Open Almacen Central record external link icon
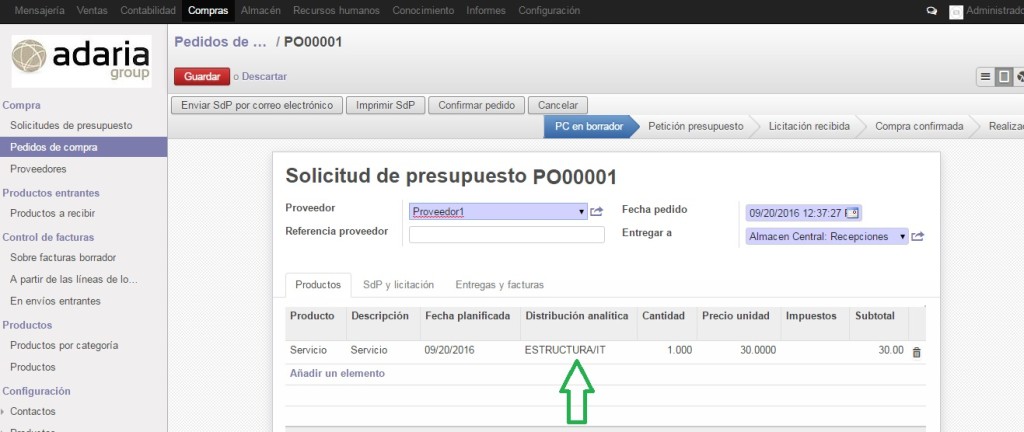1024x432 pixels. [x=918, y=236]
